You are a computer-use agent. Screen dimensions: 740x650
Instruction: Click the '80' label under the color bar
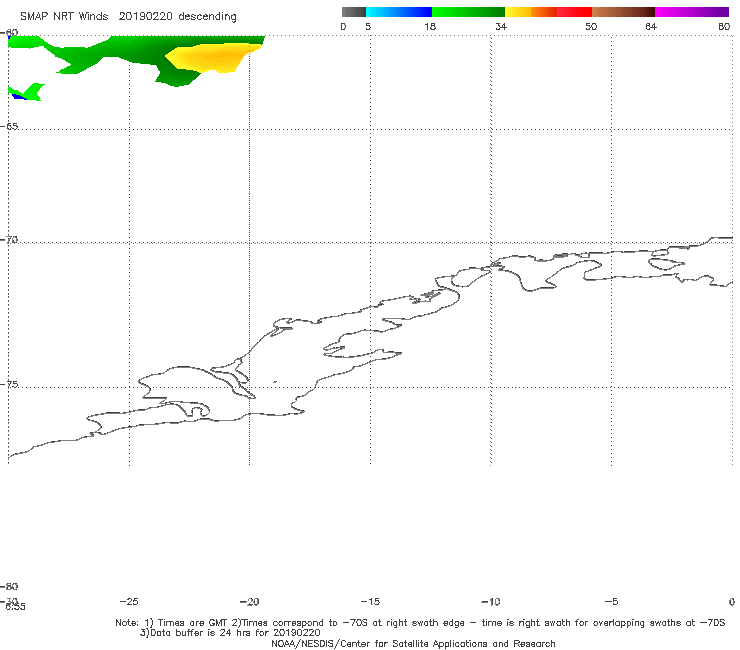click(x=724, y=27)
